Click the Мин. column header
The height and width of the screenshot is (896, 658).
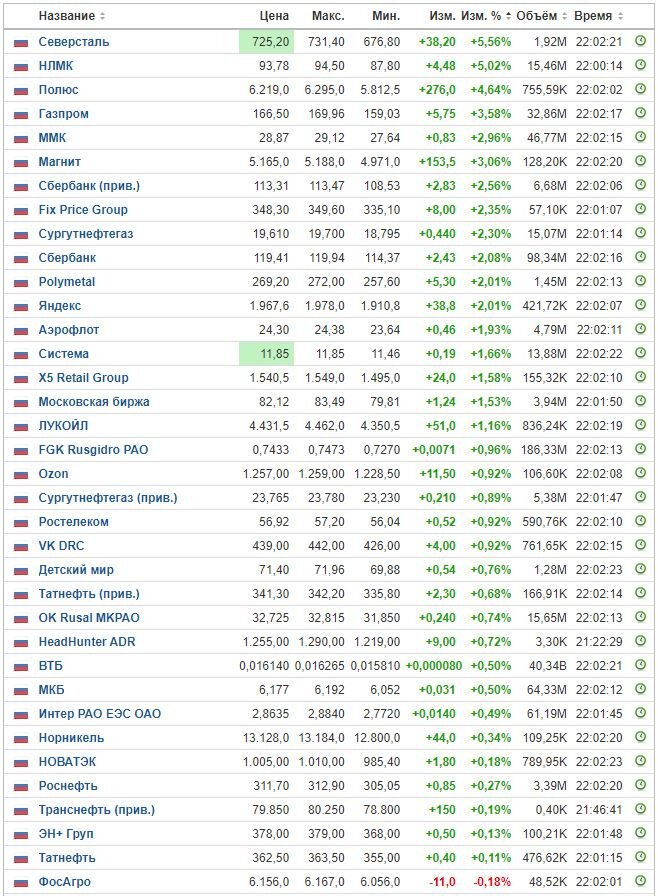click(386, 16)
